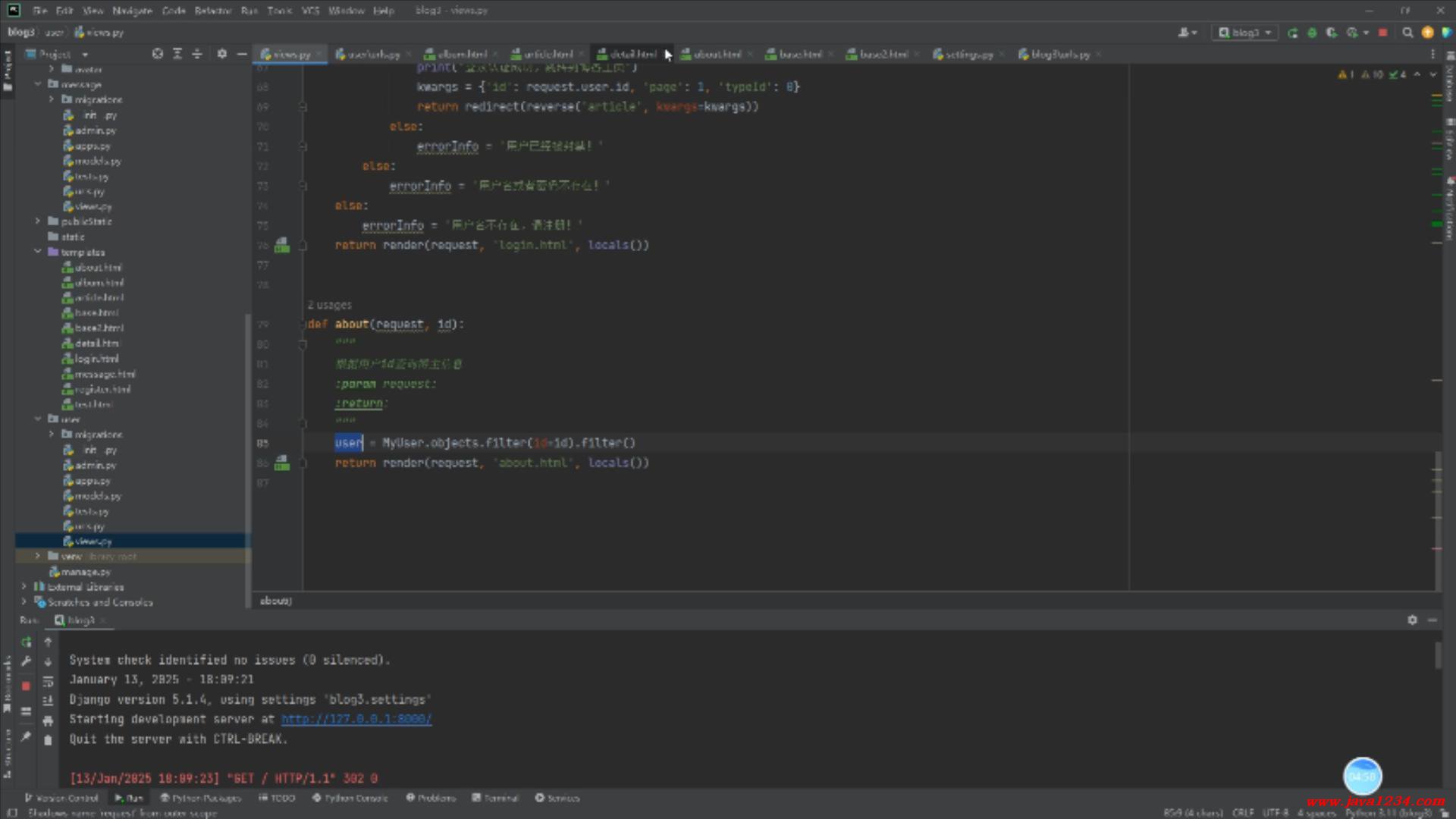The height and width of the screenshot is (819, 1456).
Task: Open Project panel settings gear
Action: (x=221, y=54)
